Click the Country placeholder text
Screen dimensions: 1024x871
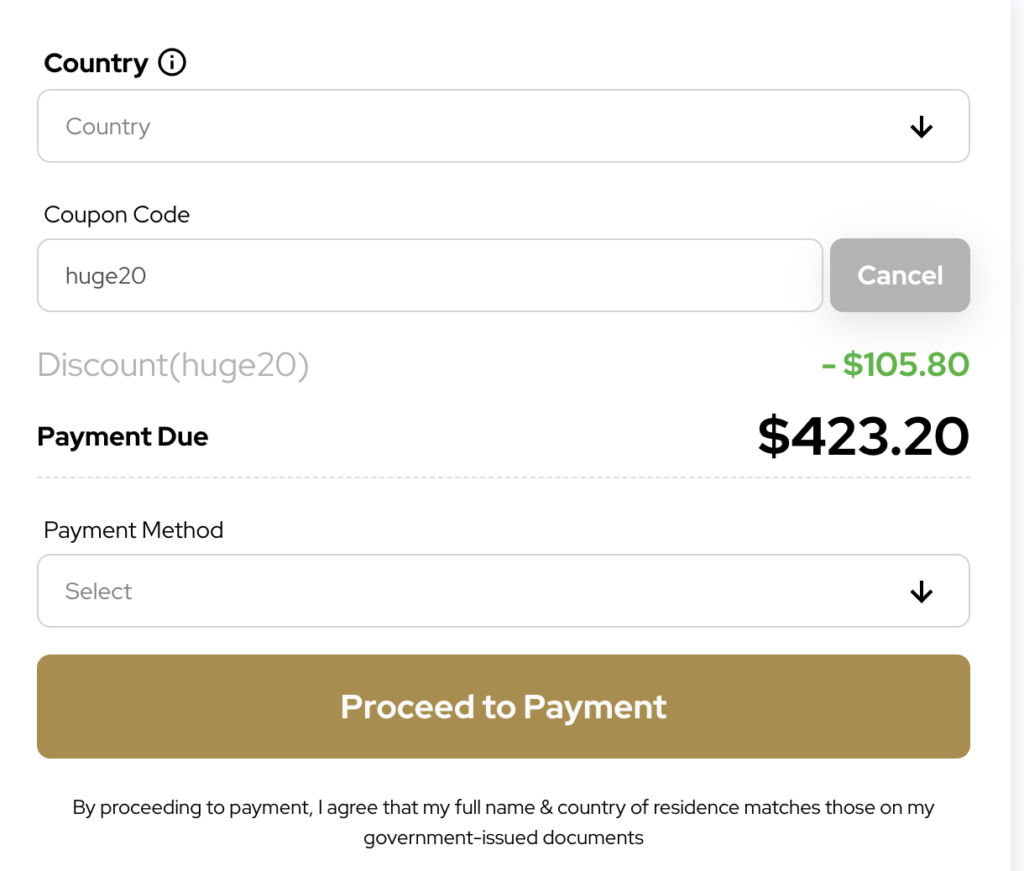click(x=108, y=127)
